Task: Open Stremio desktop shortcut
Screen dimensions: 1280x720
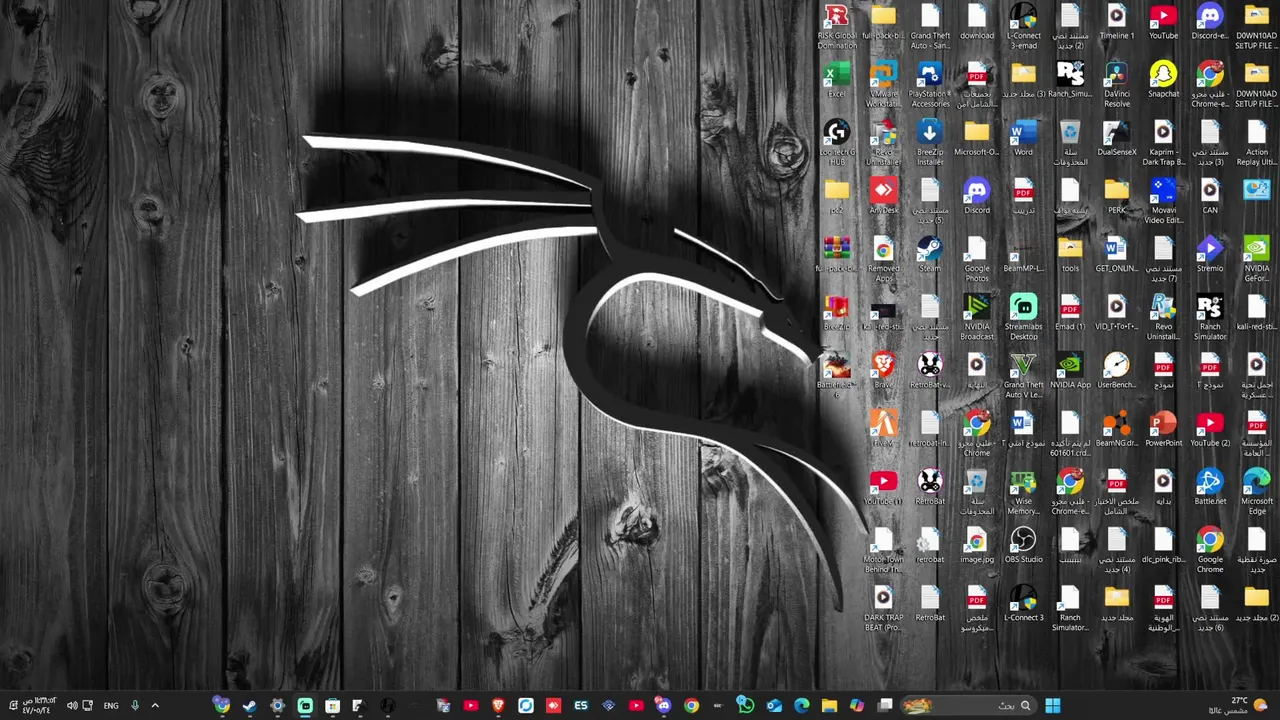Action: [x=1210, y=254]
